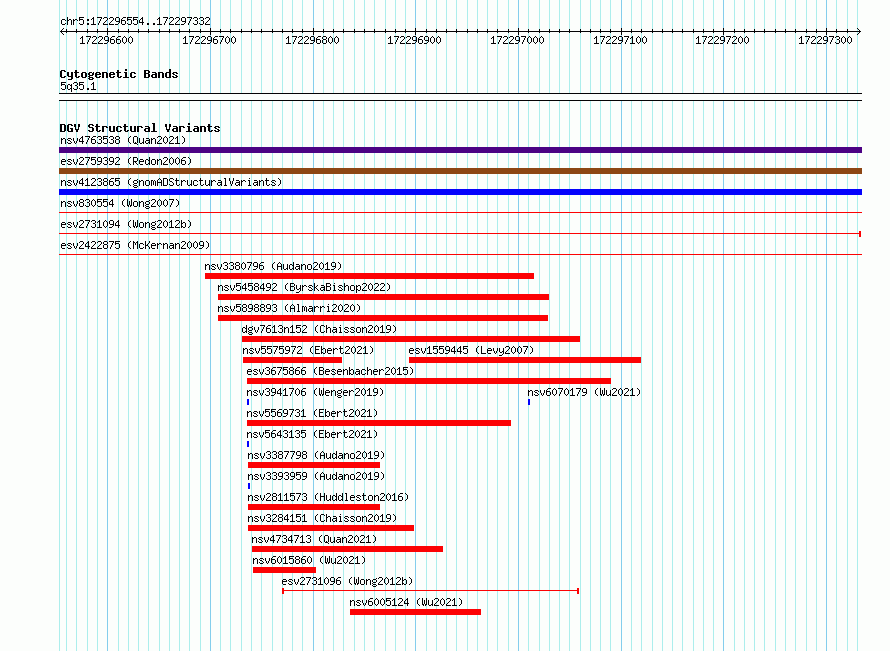890x651 pixels.
Task: Open nsv3380796 (Audano2019) variant label
Action: (x=273, y=266)
